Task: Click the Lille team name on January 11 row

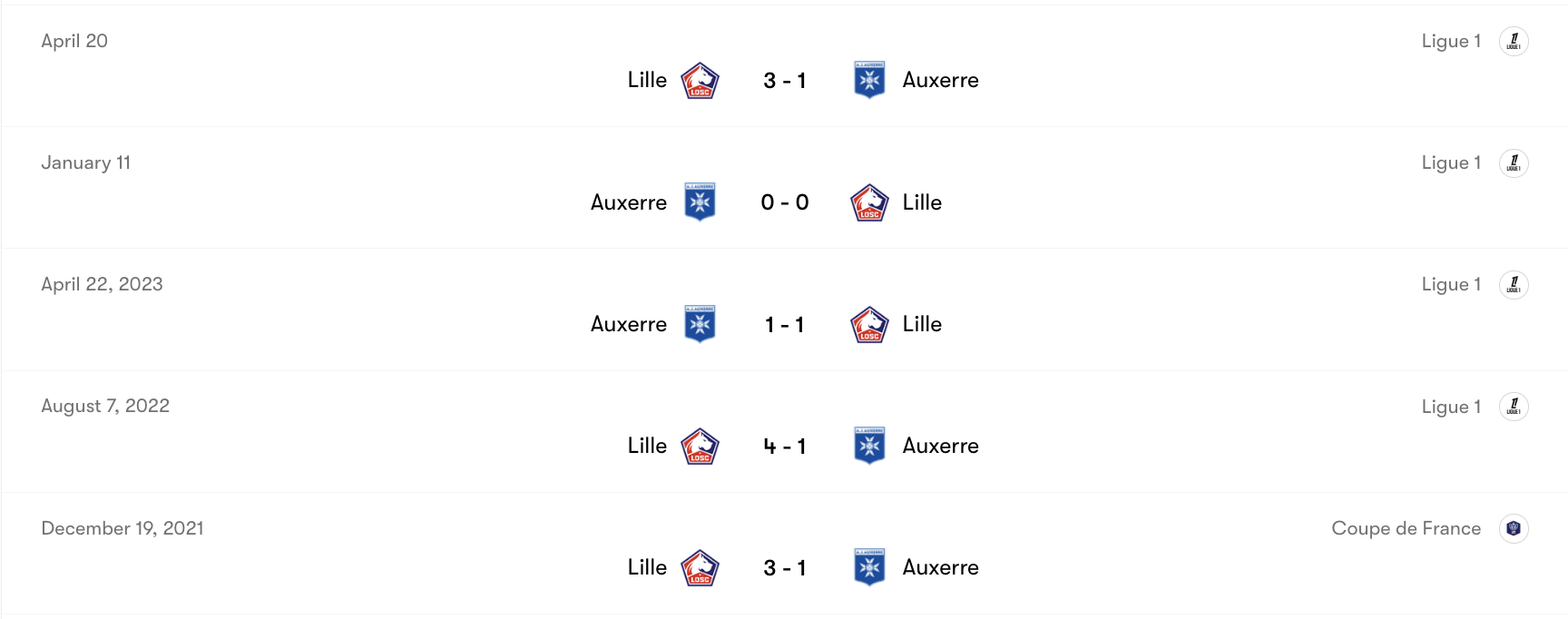Action: point(921,202)
